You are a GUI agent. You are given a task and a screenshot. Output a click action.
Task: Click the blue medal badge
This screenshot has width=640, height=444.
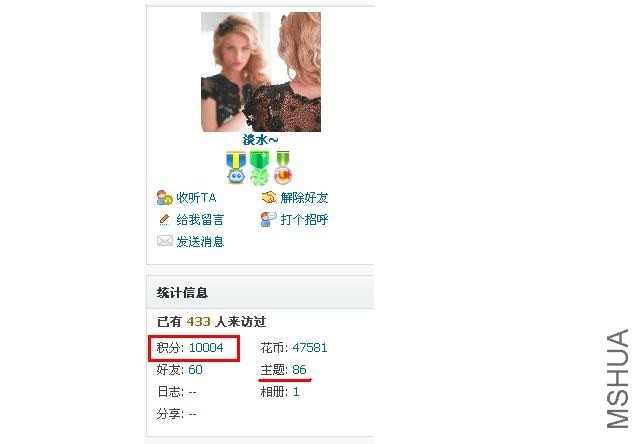pos(236,167)
